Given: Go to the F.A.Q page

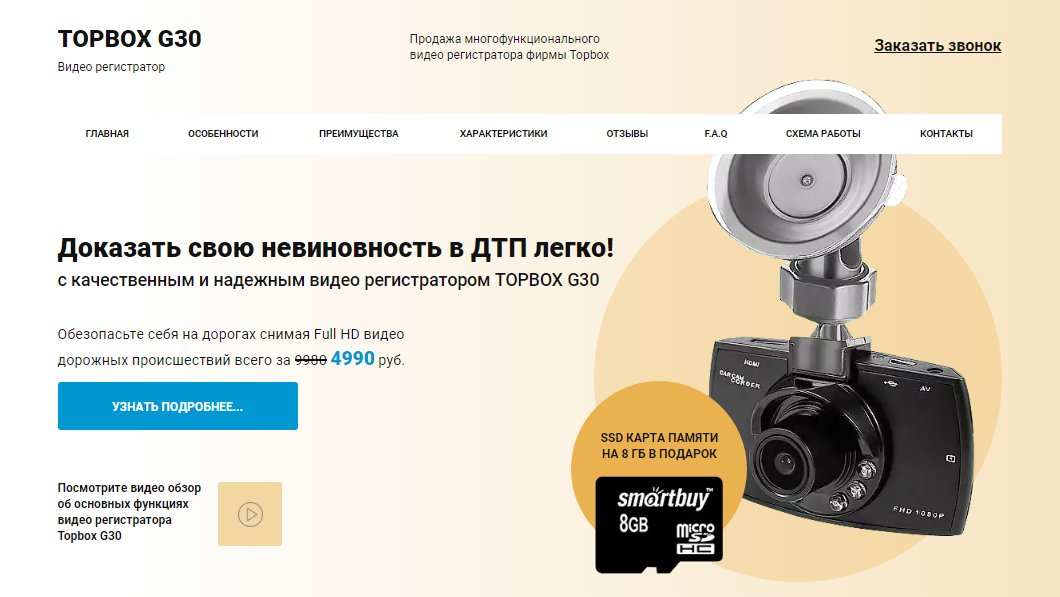Looking at the screenshot, I should [x=716, y=134].
